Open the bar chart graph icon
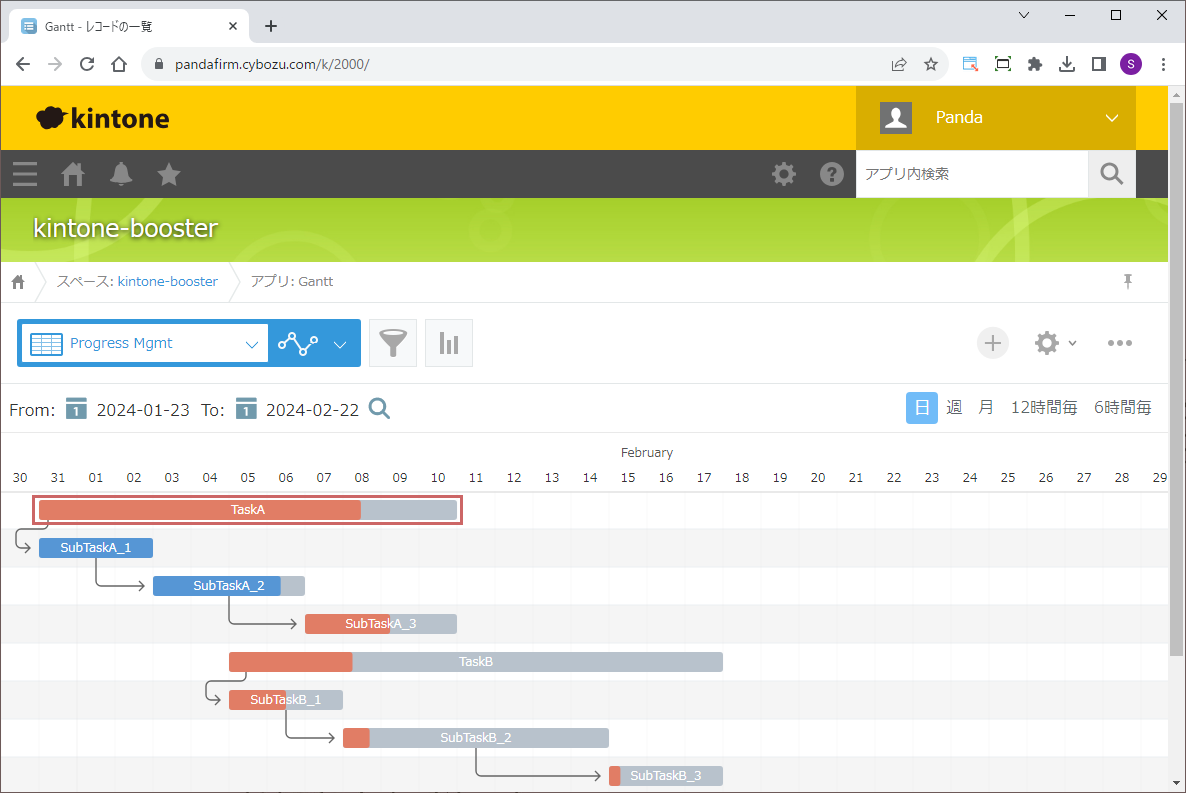 coord(449,343)
